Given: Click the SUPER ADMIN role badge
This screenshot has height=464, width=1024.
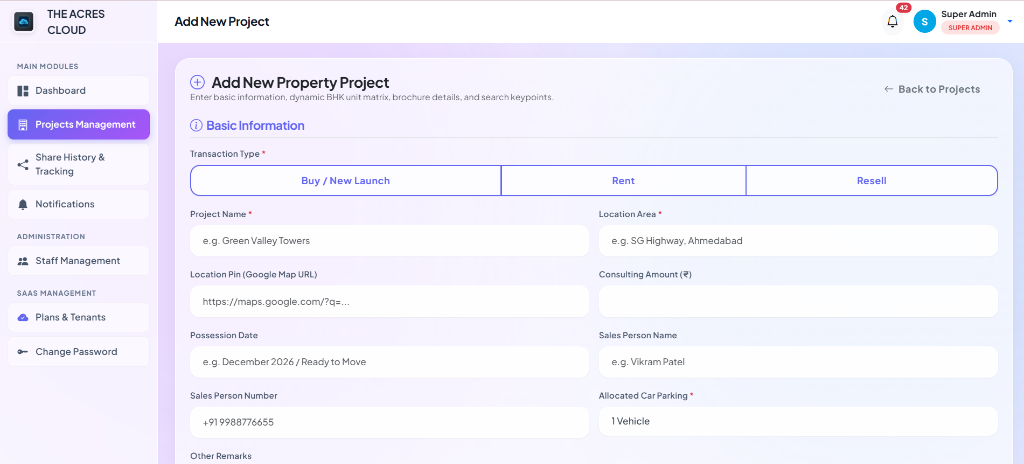Looking at the screenshot, I should click(970, 27).
